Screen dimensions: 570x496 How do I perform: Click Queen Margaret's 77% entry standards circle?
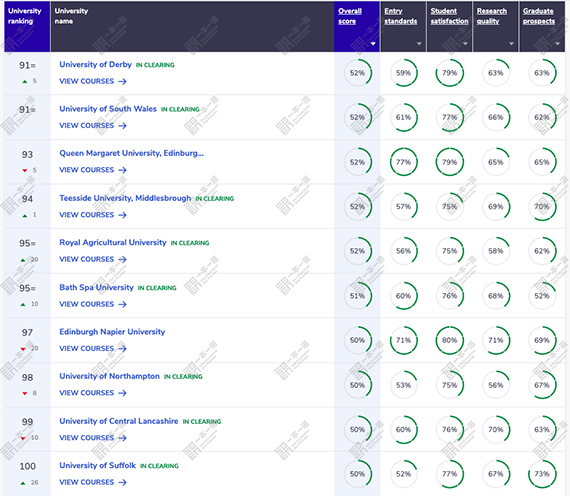pos(404,162)
